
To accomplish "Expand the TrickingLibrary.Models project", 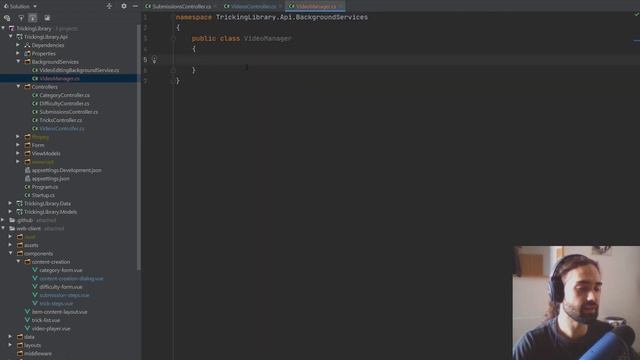I will [11, 211].
